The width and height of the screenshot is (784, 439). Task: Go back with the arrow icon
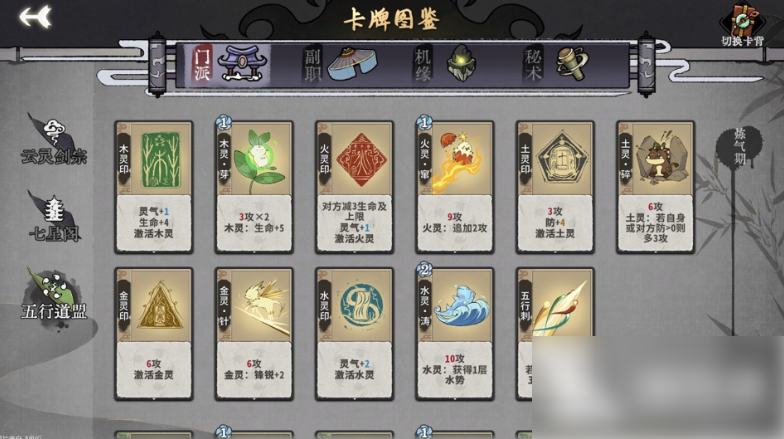point(36,16)
